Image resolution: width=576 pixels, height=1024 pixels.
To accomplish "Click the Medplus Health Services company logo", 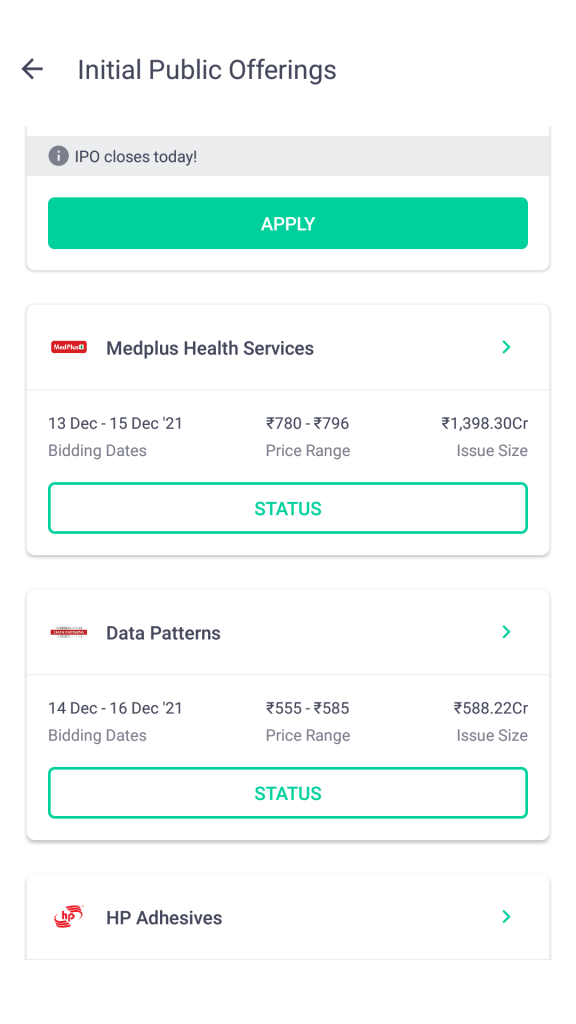I will click(x=68, y=347).
